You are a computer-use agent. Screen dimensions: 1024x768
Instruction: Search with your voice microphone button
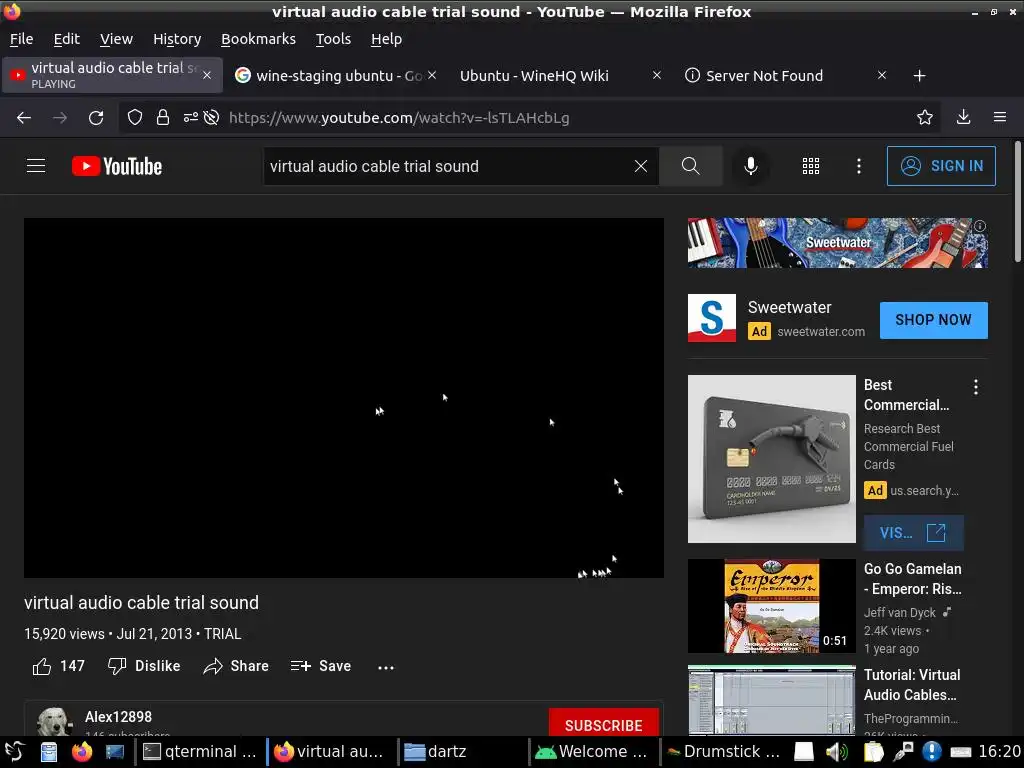(751, 166)
